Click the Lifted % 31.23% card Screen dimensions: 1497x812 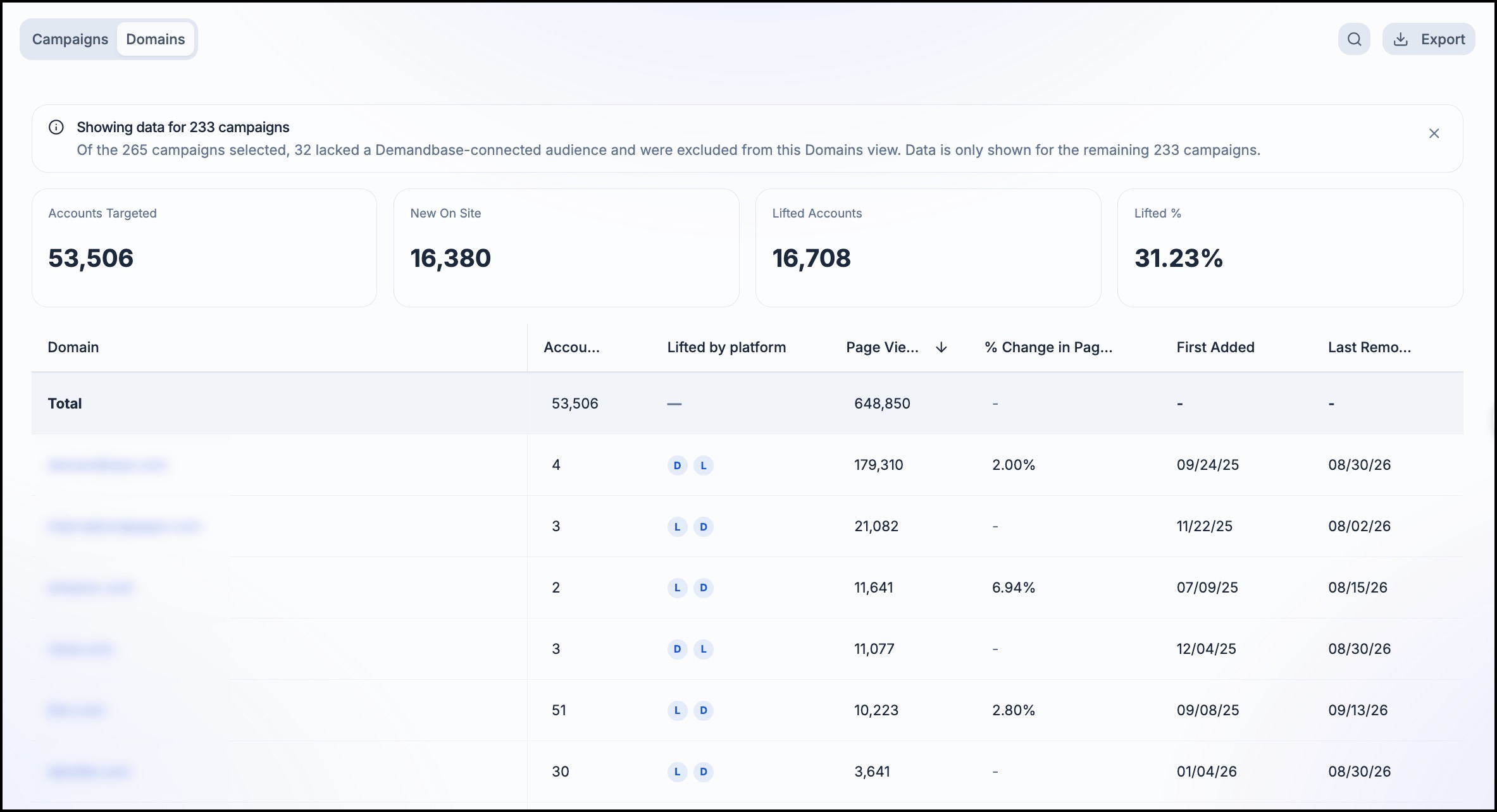pyautogui.click(x=1290, y=248)
